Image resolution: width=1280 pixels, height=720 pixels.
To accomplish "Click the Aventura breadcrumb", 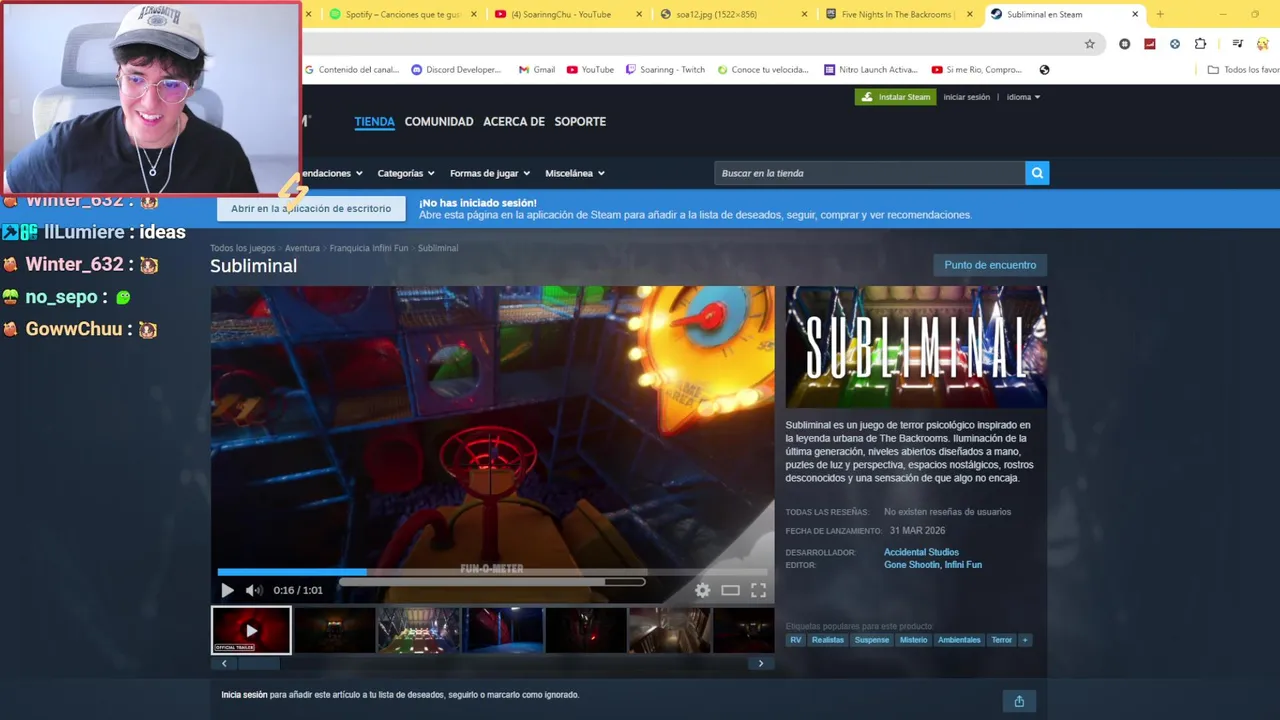I will pyautogui.click(x=302, y=248).
